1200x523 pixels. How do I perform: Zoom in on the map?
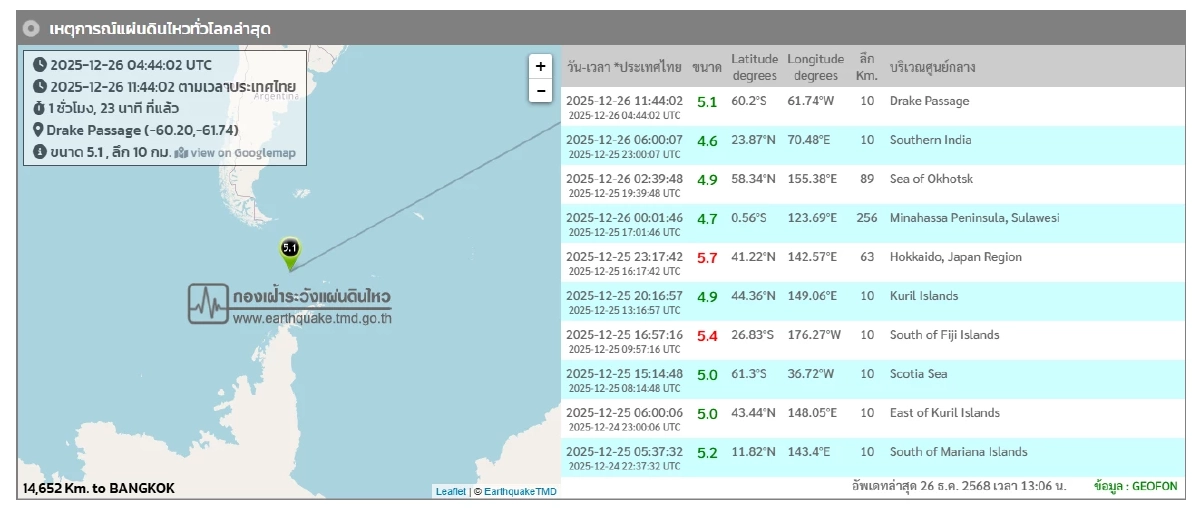point(540,66)
